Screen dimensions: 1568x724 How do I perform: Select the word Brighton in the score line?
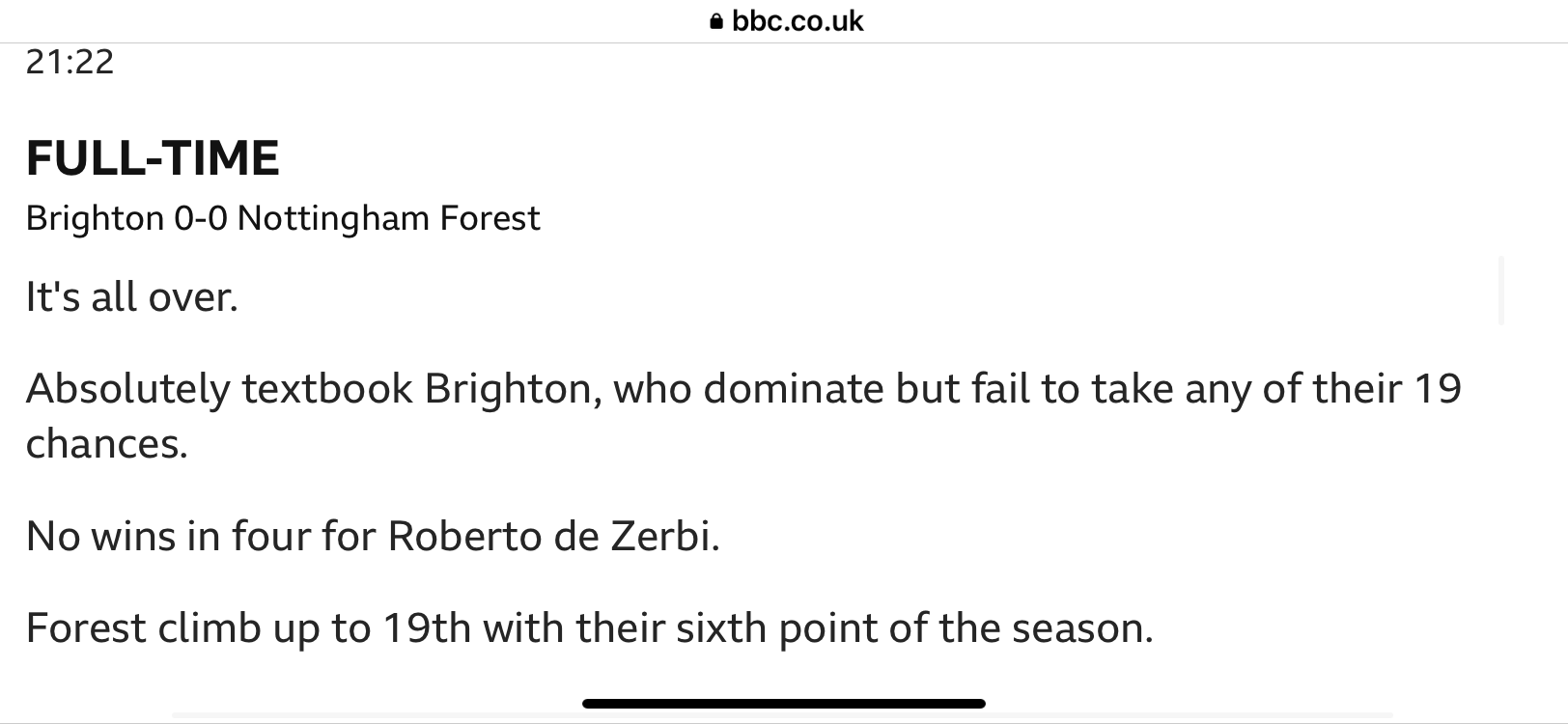95,219
